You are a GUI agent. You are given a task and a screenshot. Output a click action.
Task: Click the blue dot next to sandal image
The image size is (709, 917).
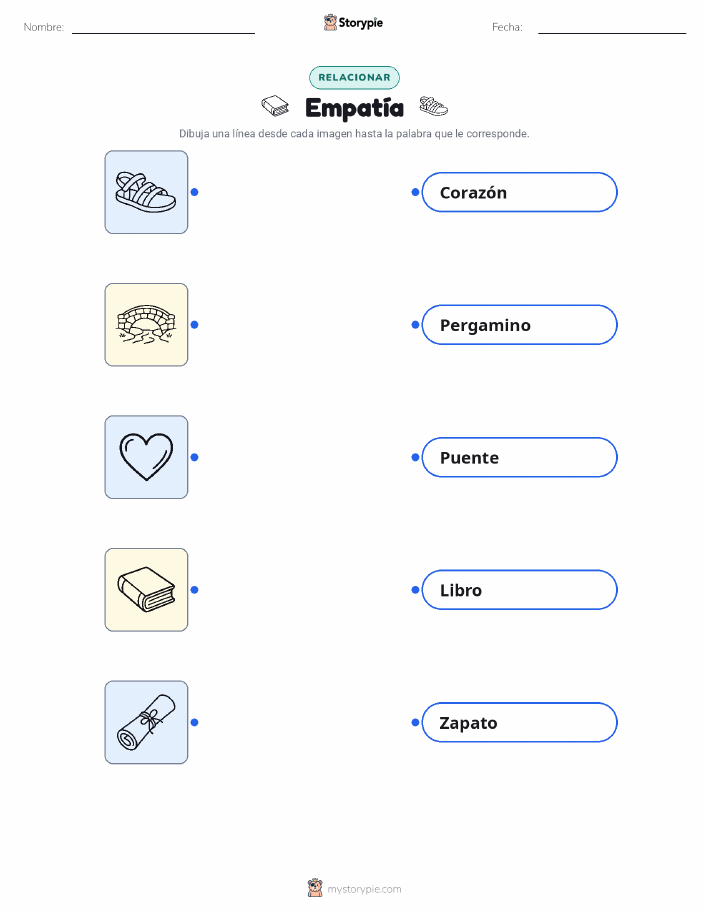(x=195, y=192)
